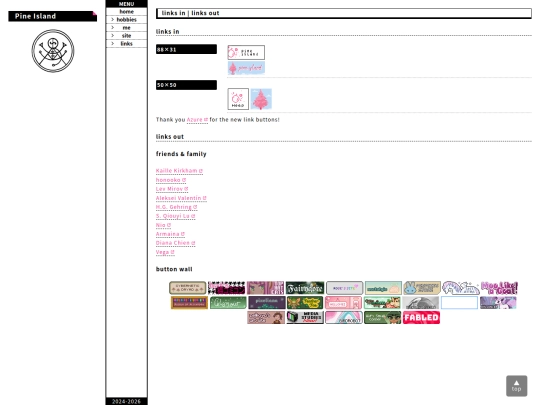Image resolution: width=540 pixels, height=405 pixels.
Task: Open the pink and black checkered button
Action: [227, 288]
